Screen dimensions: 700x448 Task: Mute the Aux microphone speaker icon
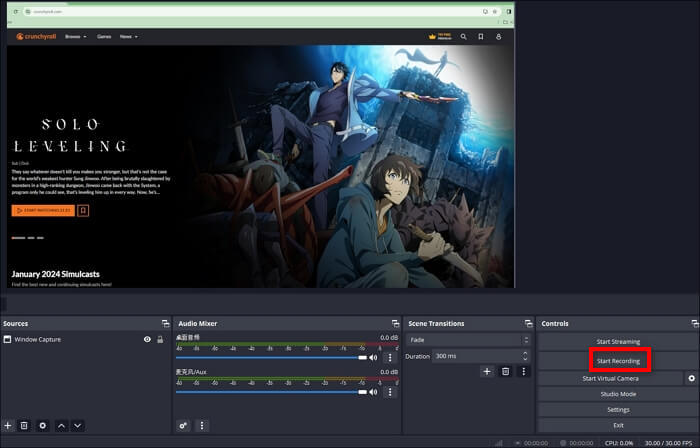point(373,392)
